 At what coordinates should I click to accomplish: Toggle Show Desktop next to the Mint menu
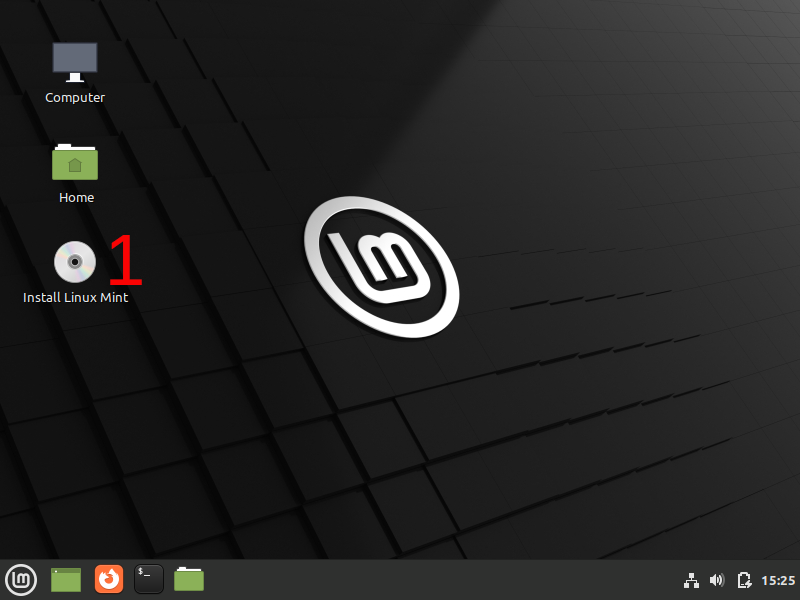coord(64,579)
